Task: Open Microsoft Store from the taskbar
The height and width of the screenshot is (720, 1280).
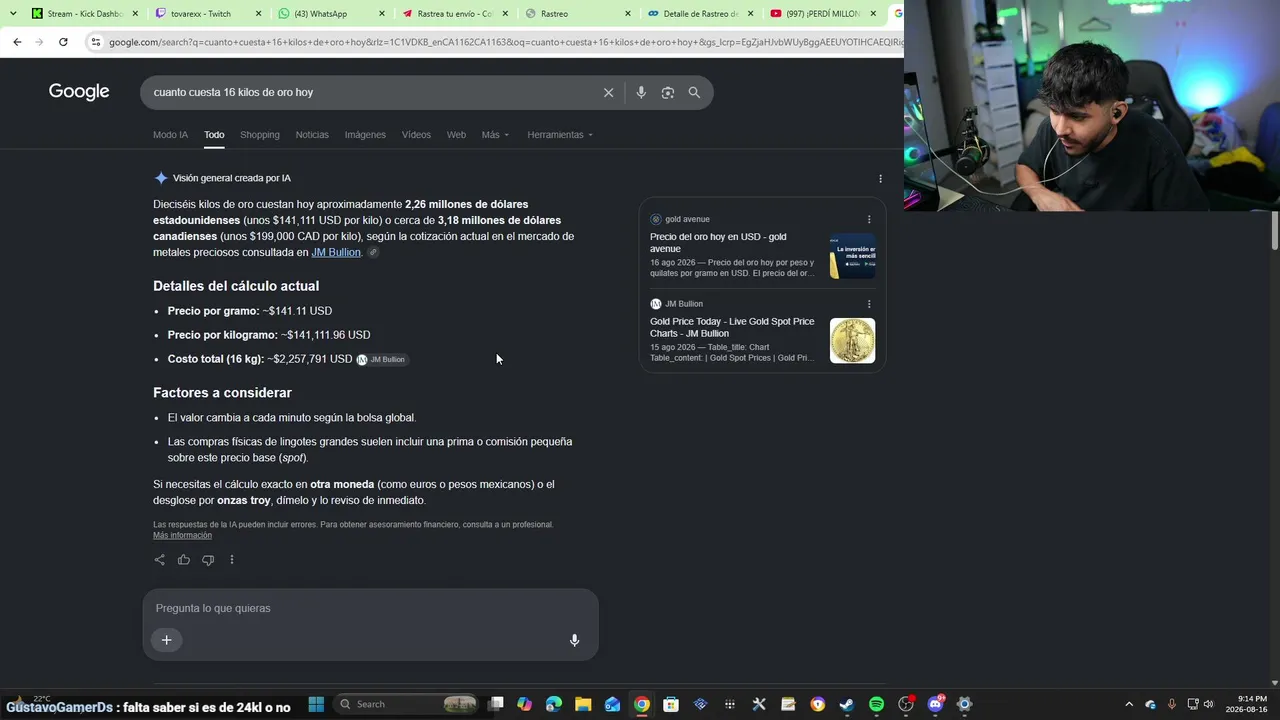Action: coord(671,704)
